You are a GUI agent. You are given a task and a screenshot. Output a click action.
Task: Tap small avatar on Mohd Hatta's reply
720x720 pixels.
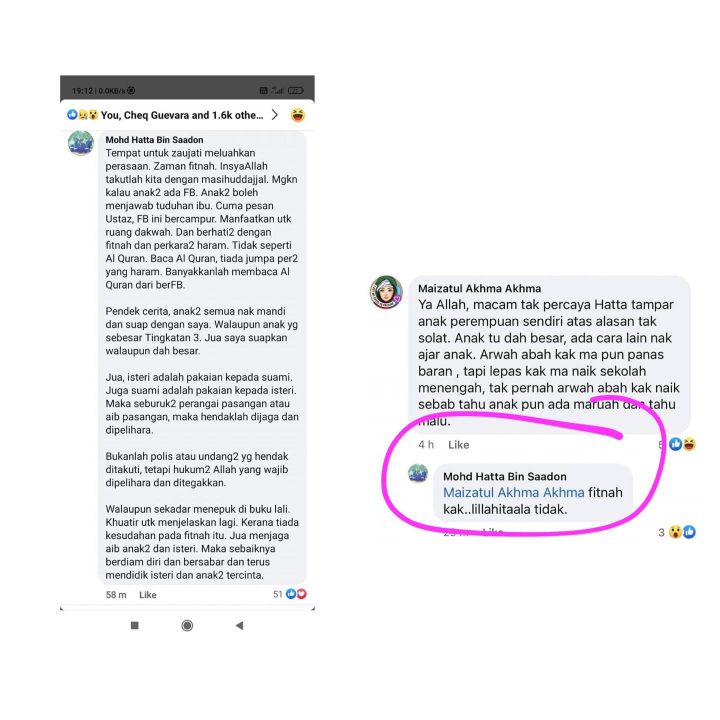(418, 473)
